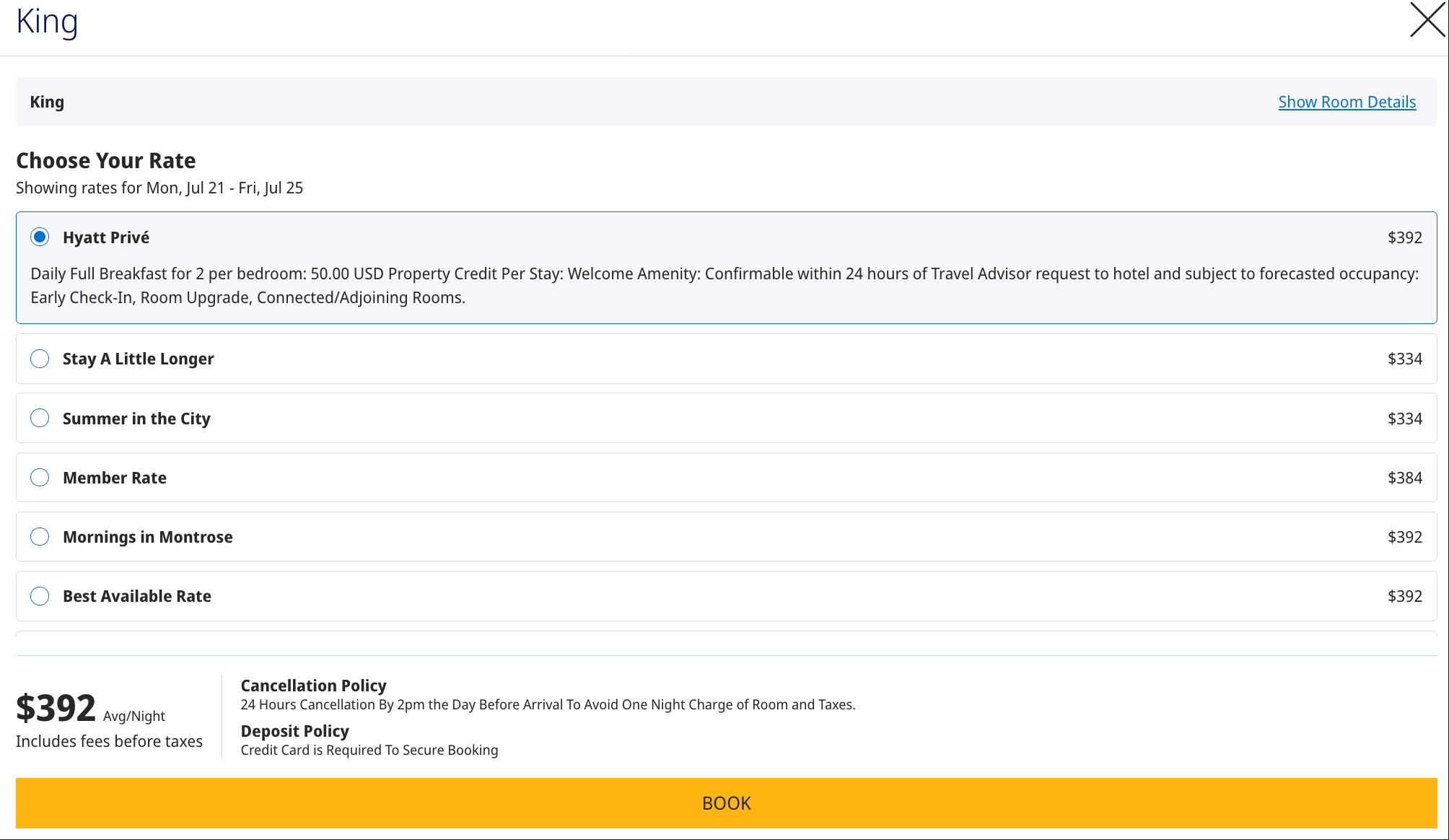Click the Member Rate $384 price

tap(1404, 478)
